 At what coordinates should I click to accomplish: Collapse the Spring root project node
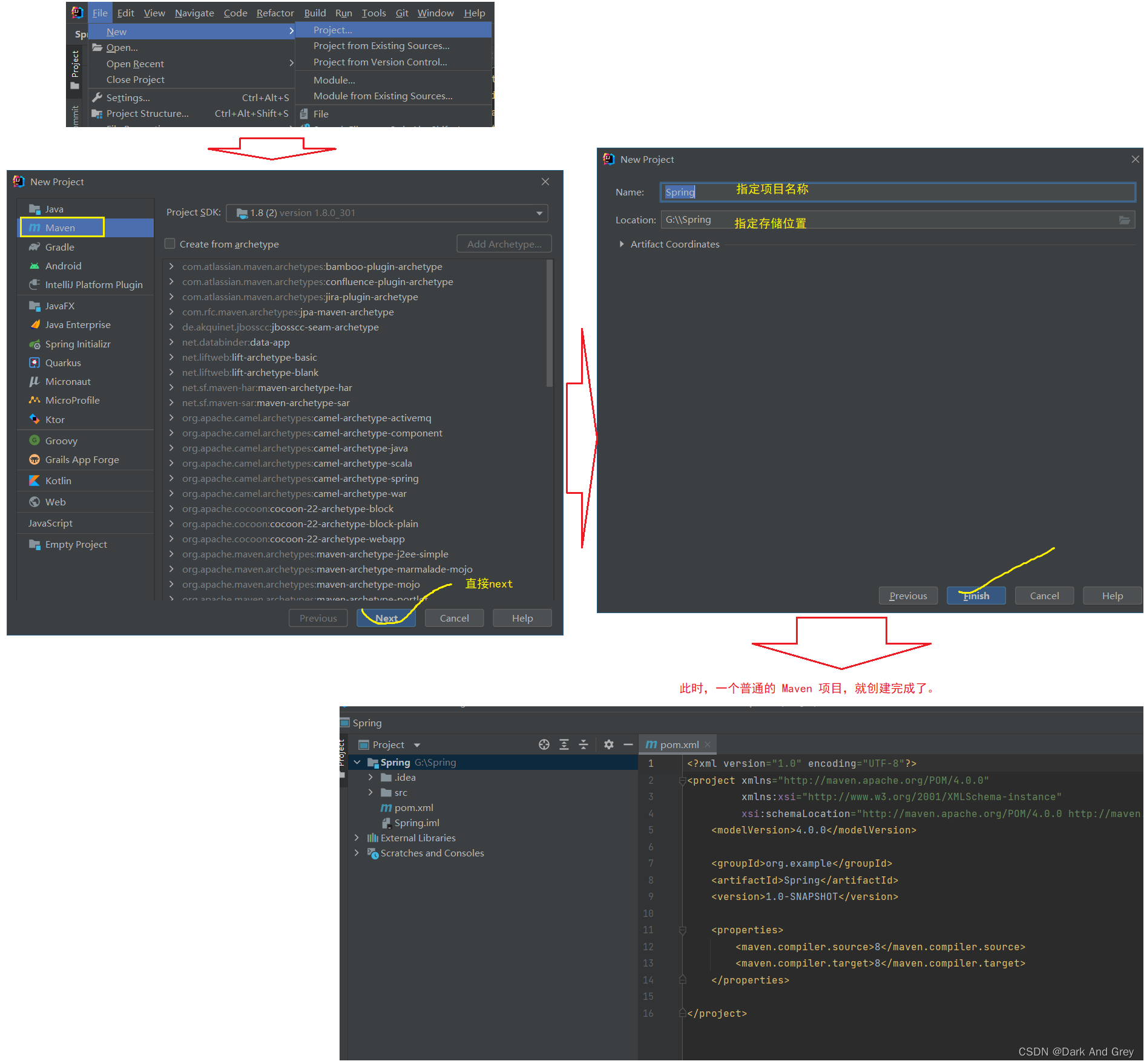tap(357, 762)
